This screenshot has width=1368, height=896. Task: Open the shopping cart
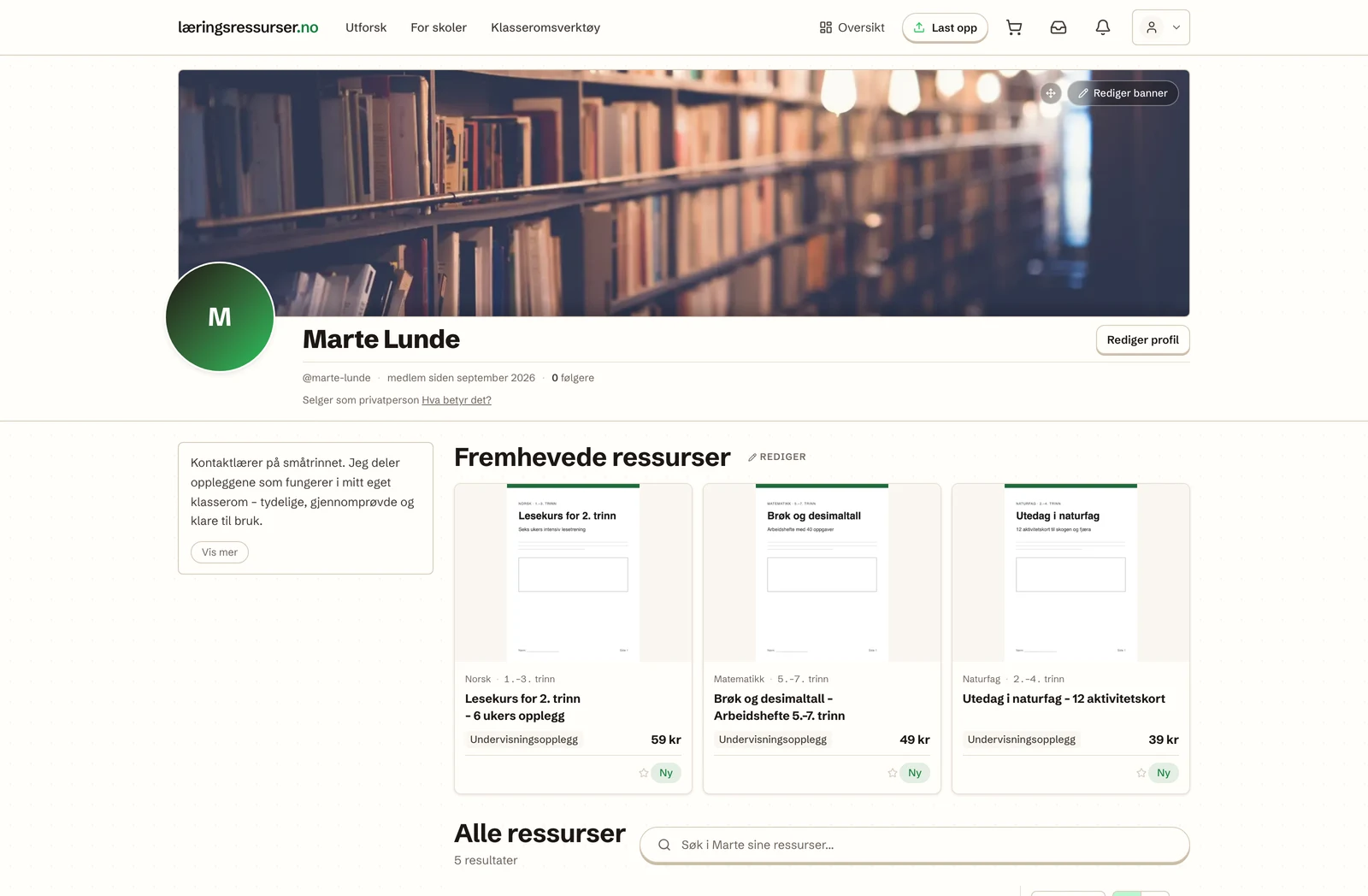pyautogui.click(x=1014, y=27)
